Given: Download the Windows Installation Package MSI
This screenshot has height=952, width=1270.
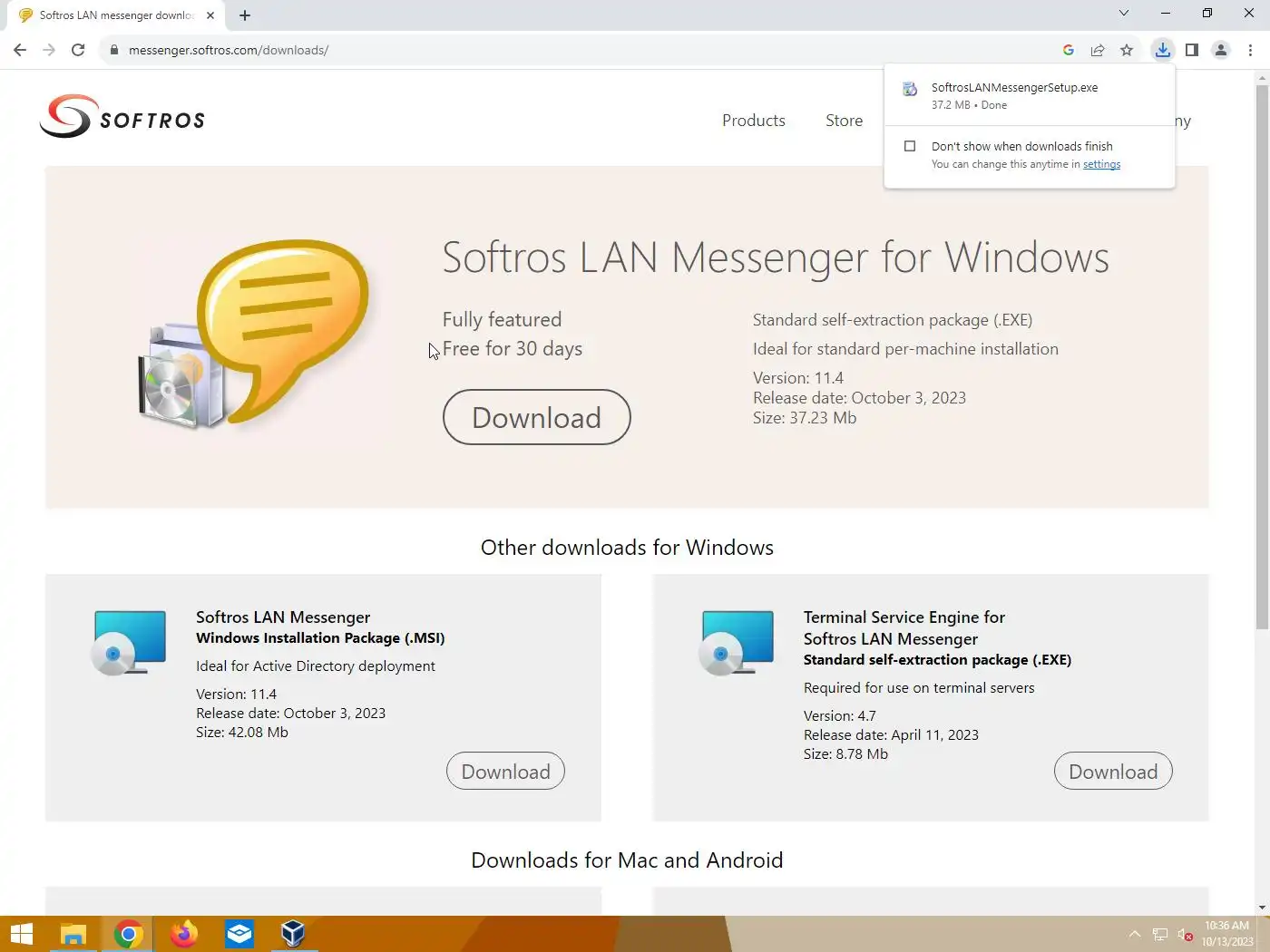Looking at the screenshot, I should [505, 772].
